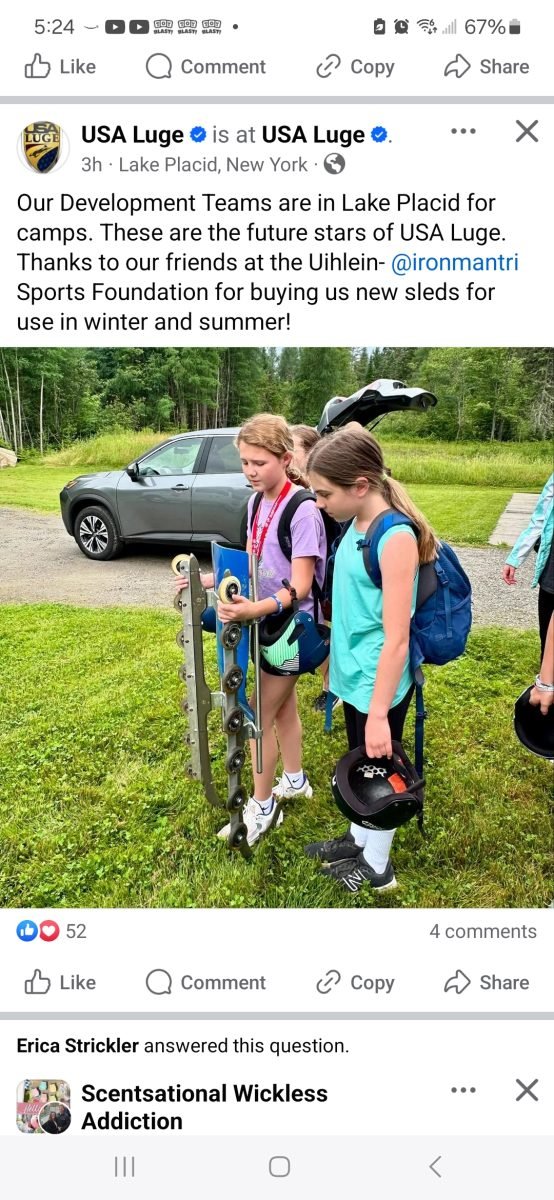Image resolution: width=554 pixels, height=1200 pixels.
Task: View the 4 comments
Action: pos(483,931)
